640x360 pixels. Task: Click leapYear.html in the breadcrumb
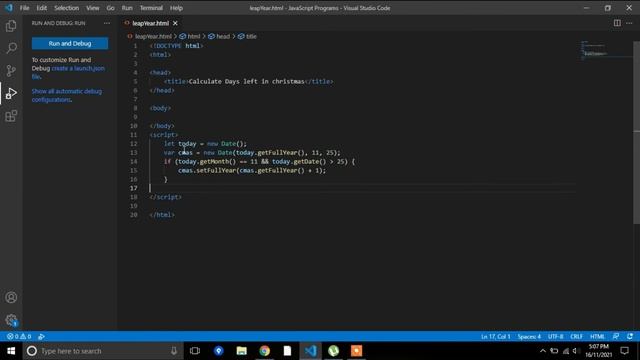[153, 36]
